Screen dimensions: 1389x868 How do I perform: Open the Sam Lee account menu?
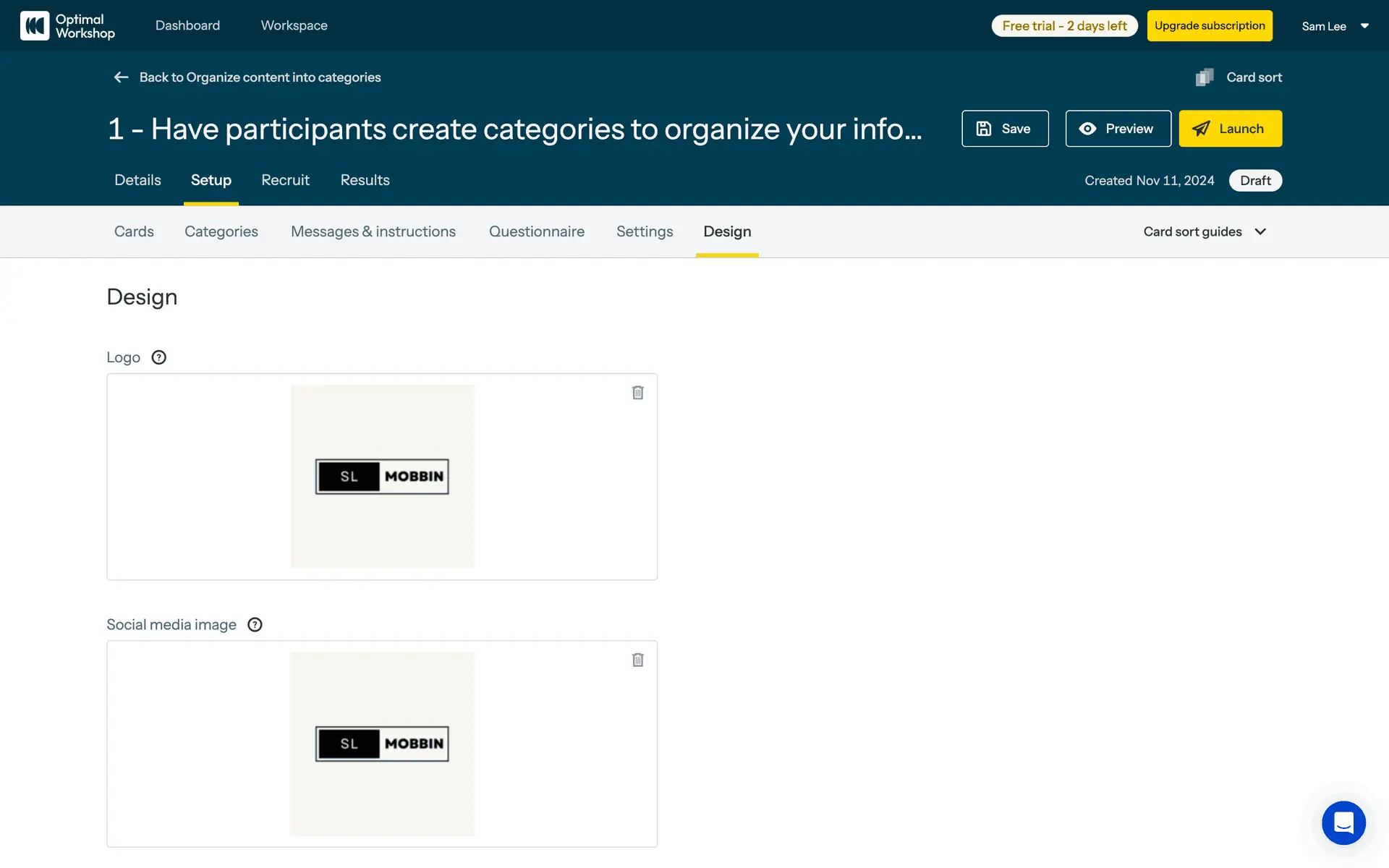(x=1335, y=26)
